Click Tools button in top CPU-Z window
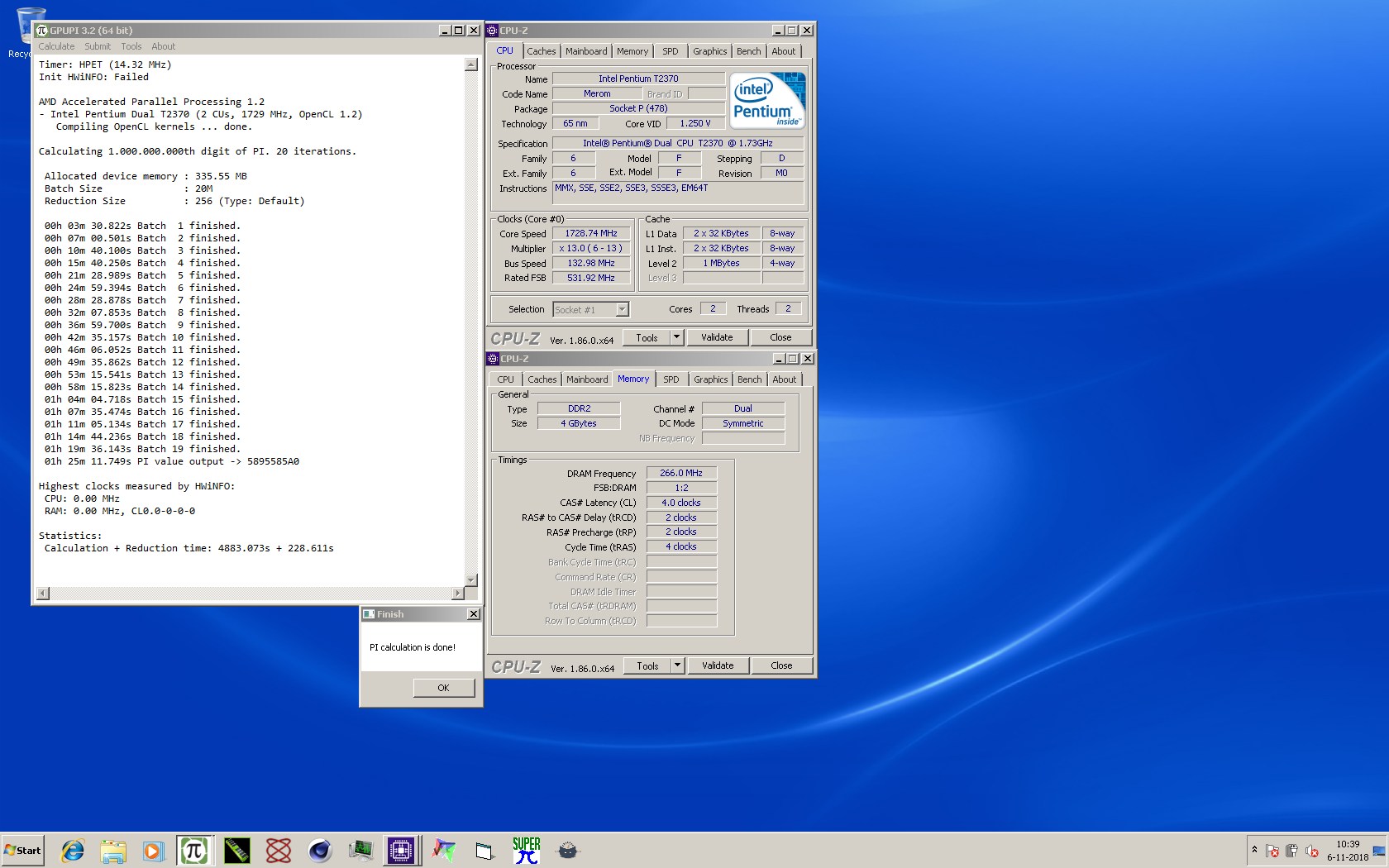This screenshot has height=868, width=1389. (x=647, y=337)
